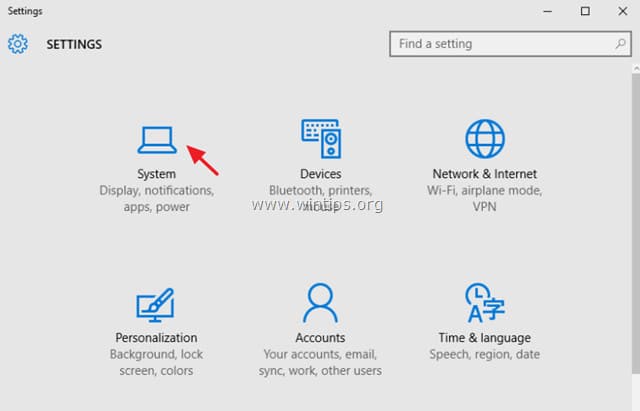The width and height of the screenshot is (640, 411).
Task: Click the scrollbar up arrow
Action: [x=636, y=69]
